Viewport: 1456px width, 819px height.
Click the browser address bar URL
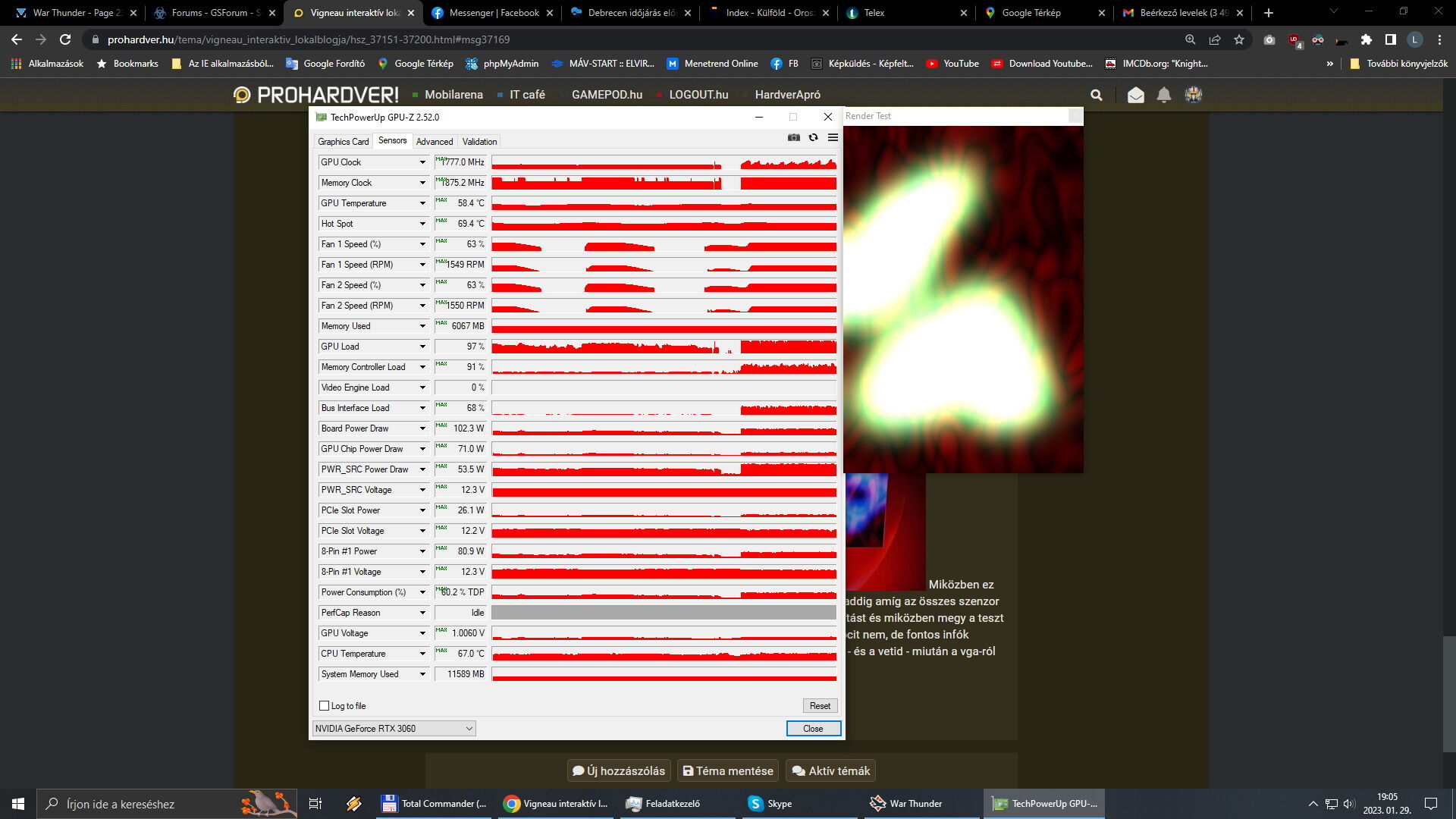(308, 39)
